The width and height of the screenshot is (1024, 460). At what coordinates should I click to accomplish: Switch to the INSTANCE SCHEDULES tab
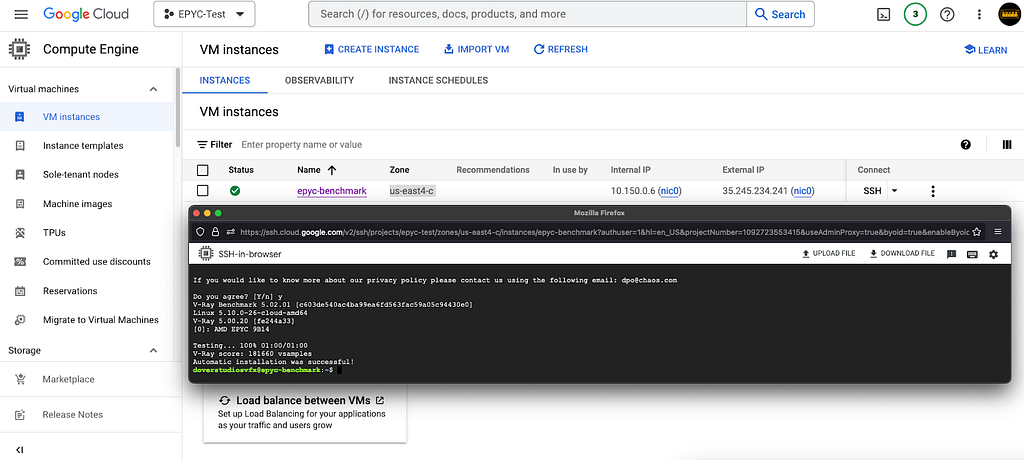[x=438, y=80]
